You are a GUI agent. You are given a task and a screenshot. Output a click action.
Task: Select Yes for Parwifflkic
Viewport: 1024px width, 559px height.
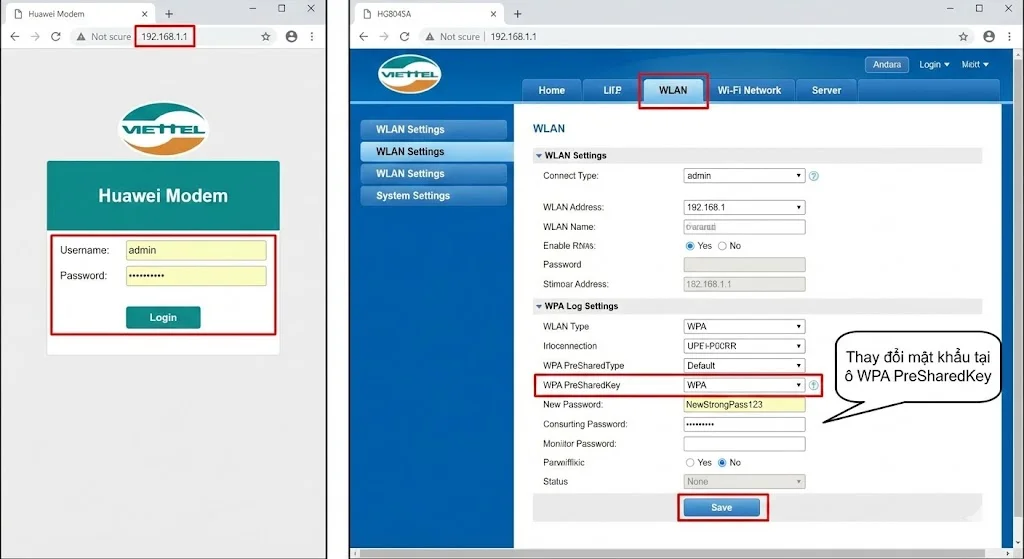click(x=690, y=462)
